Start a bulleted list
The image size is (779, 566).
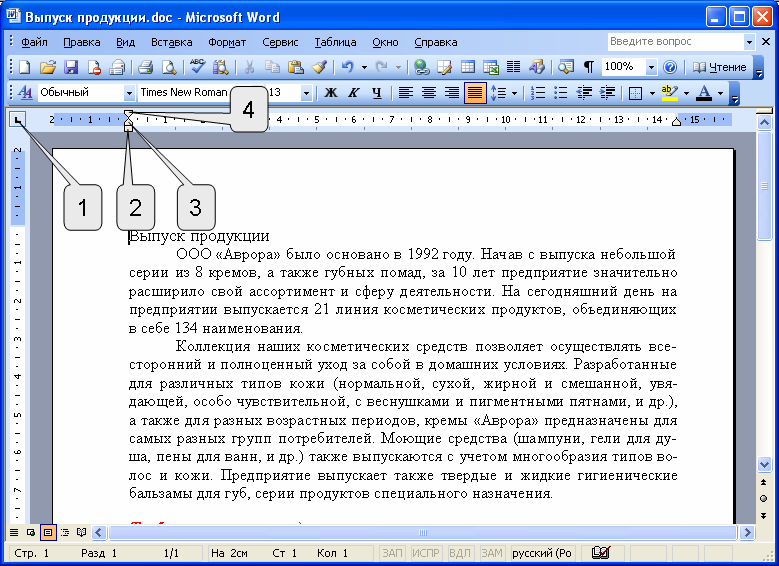(x=561, y=92)
